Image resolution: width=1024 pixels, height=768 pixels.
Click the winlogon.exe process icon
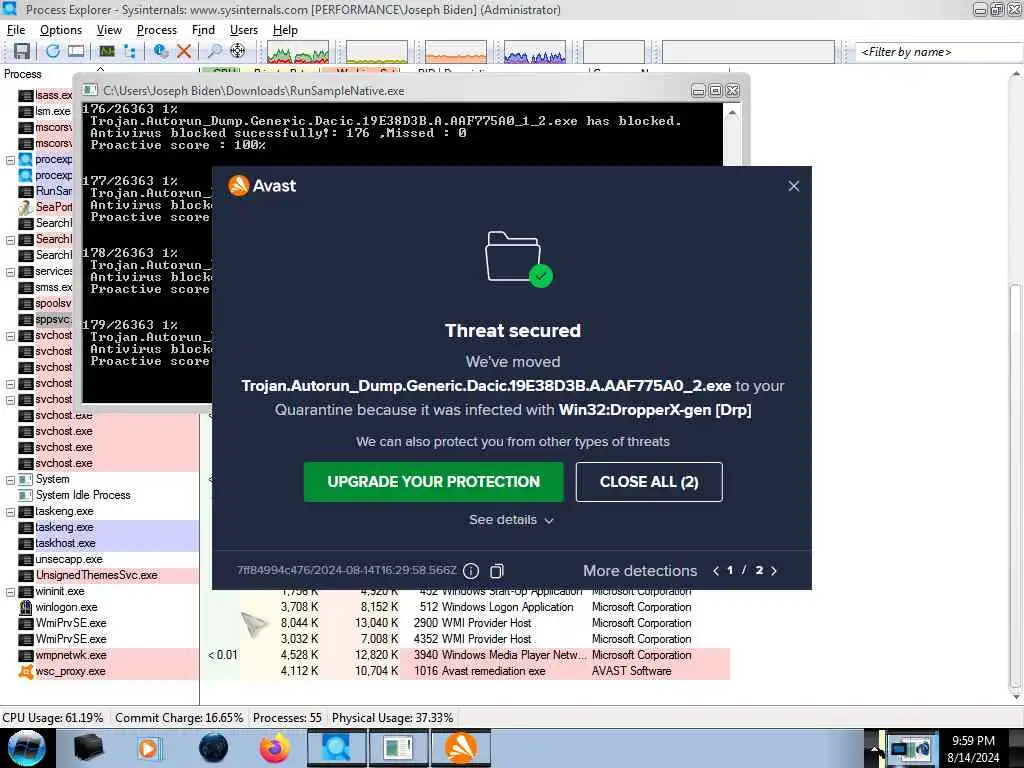point(26,607)
